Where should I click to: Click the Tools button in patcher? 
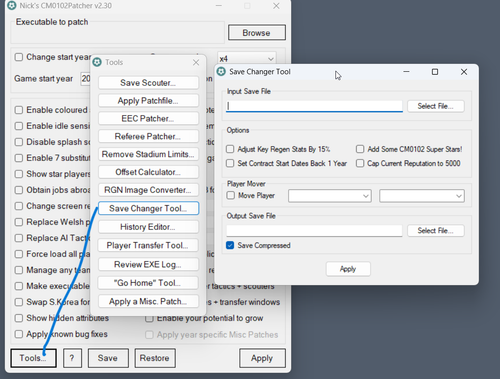33,358
